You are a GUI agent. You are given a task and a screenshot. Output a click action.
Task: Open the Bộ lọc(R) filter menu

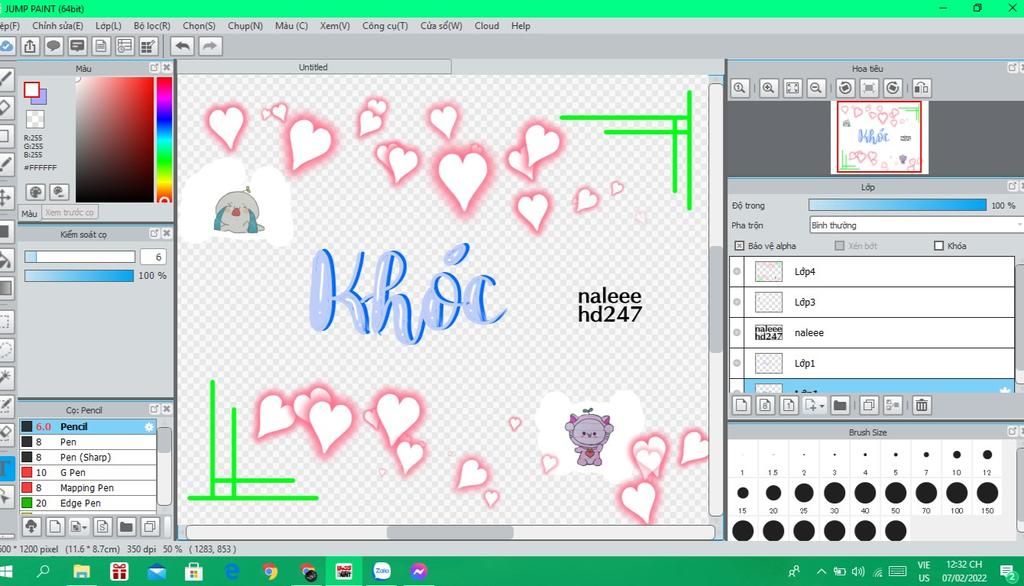[x=152, y=25]
